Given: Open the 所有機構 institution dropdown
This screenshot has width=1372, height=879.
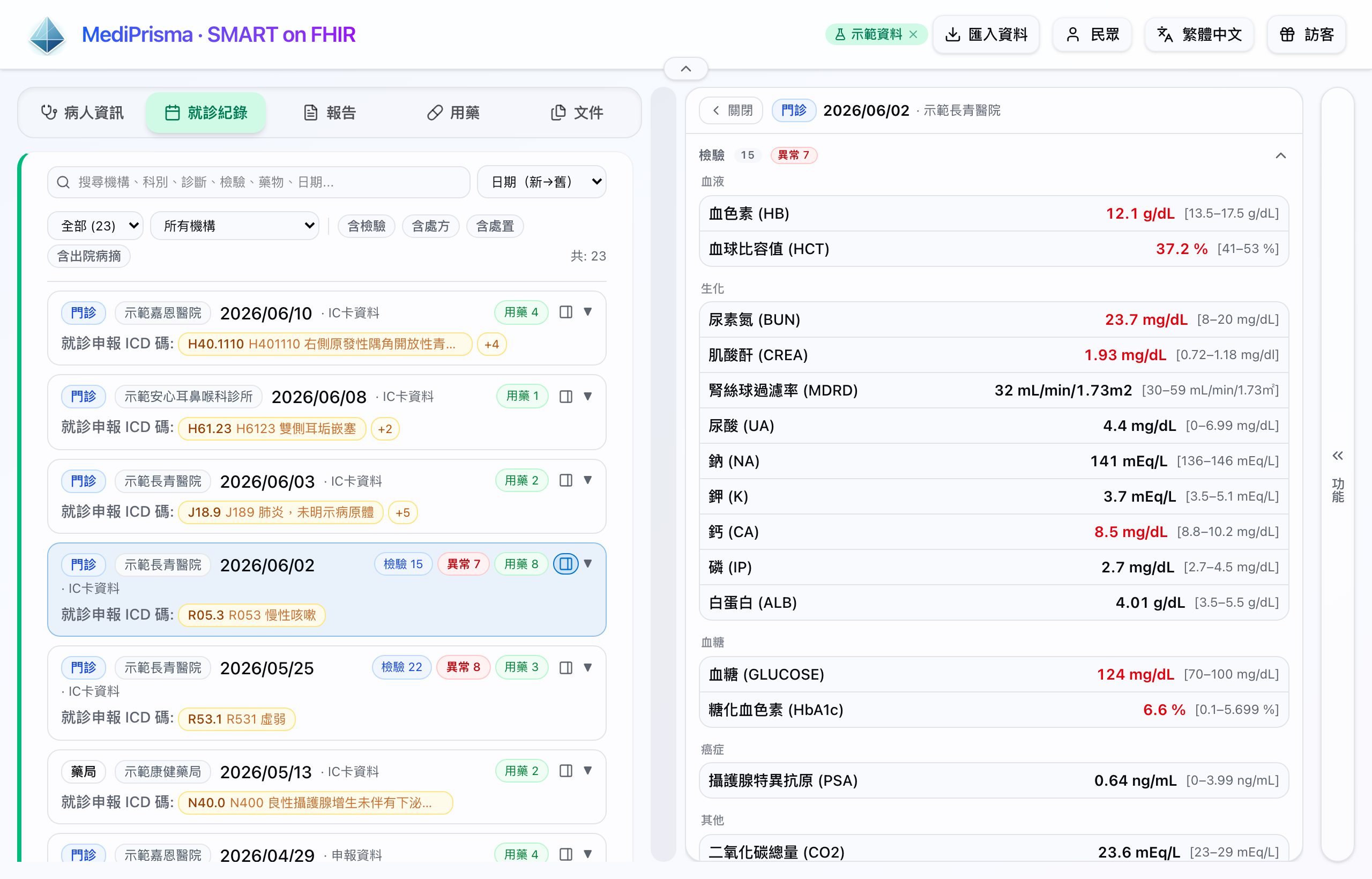Looking at the screenshot, I should click(235, 226).
